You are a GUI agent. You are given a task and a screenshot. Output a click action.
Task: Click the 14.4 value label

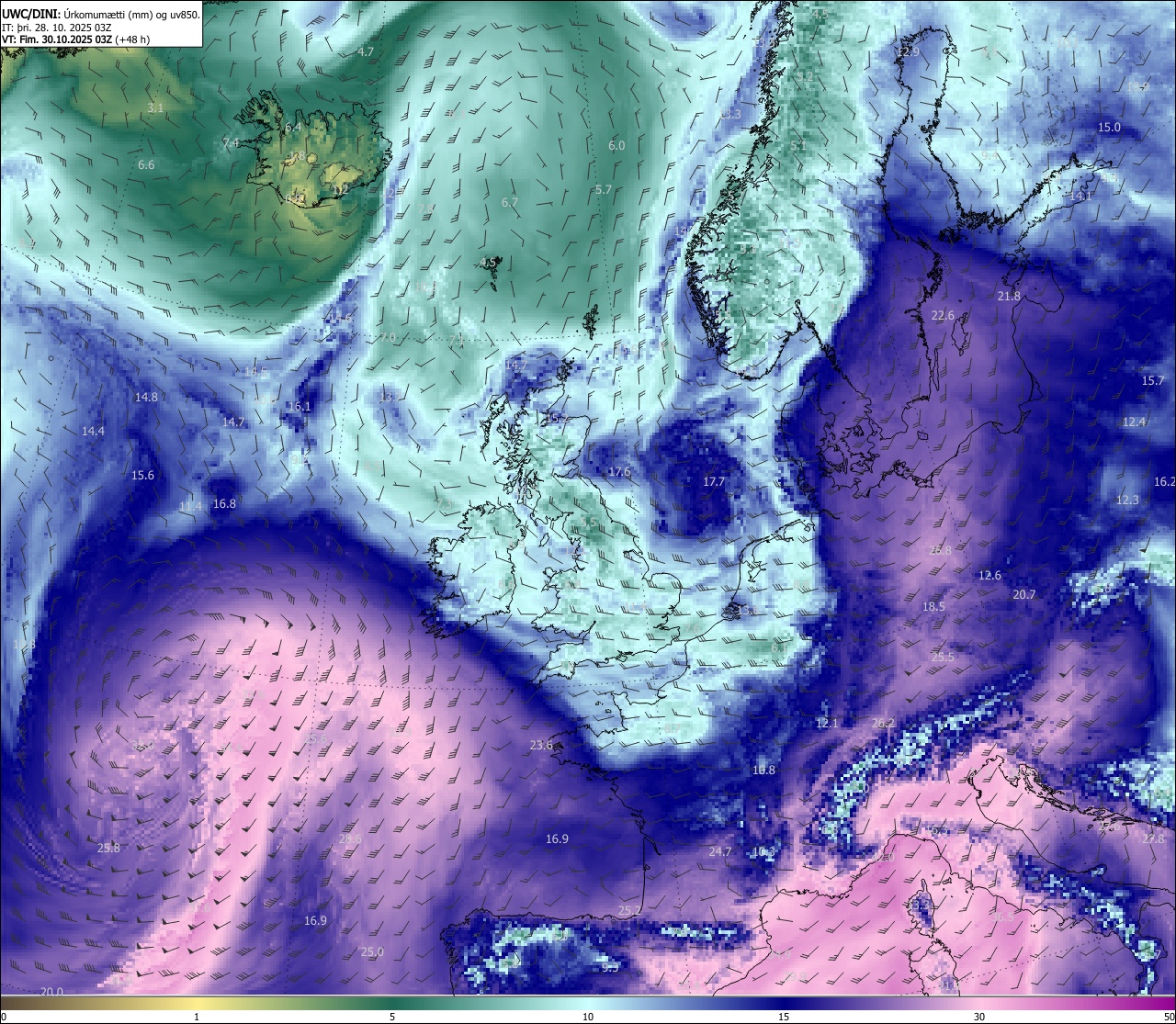point(93,432)
